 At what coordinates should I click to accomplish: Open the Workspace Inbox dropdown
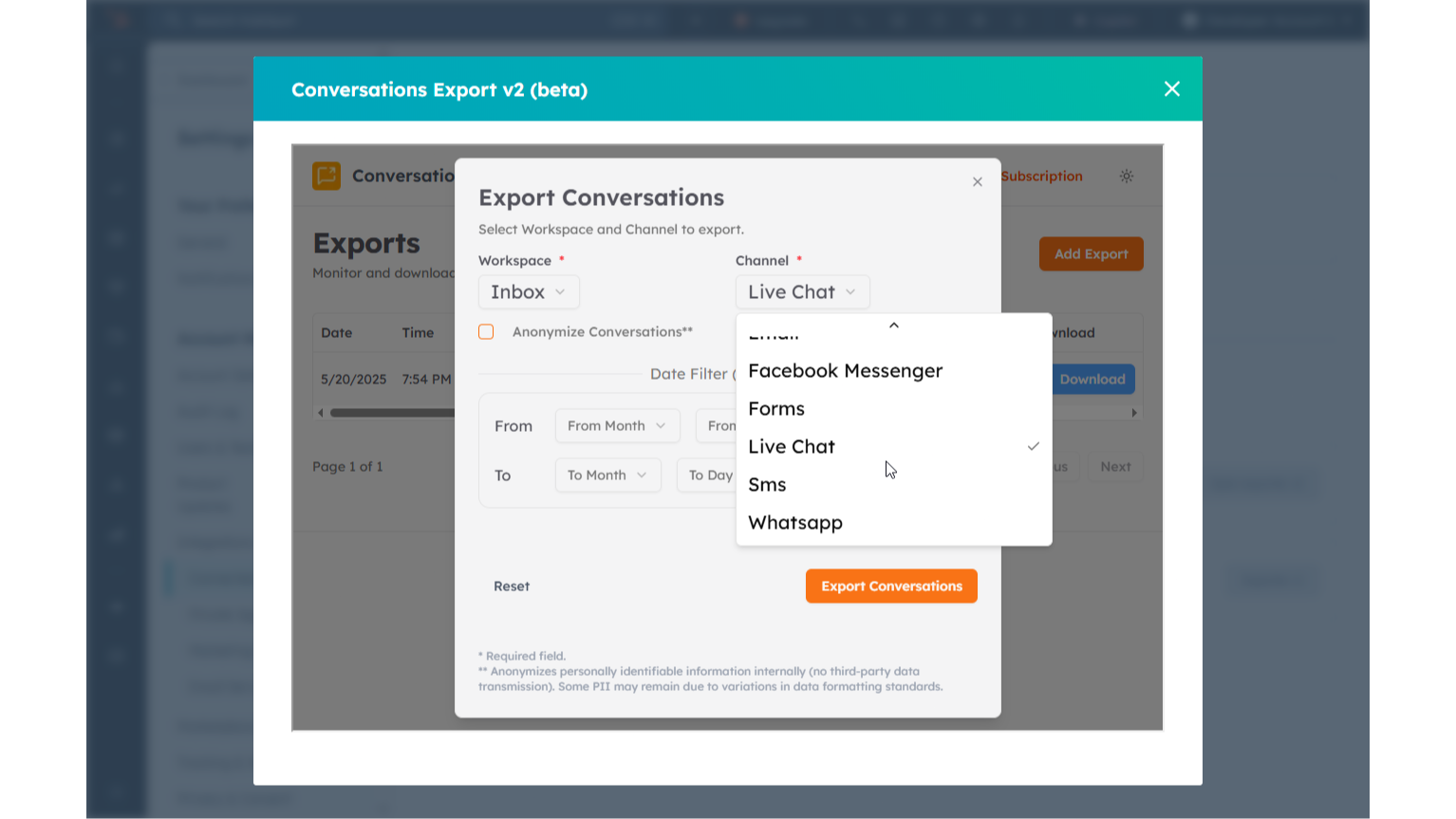[x=529, y=292]
